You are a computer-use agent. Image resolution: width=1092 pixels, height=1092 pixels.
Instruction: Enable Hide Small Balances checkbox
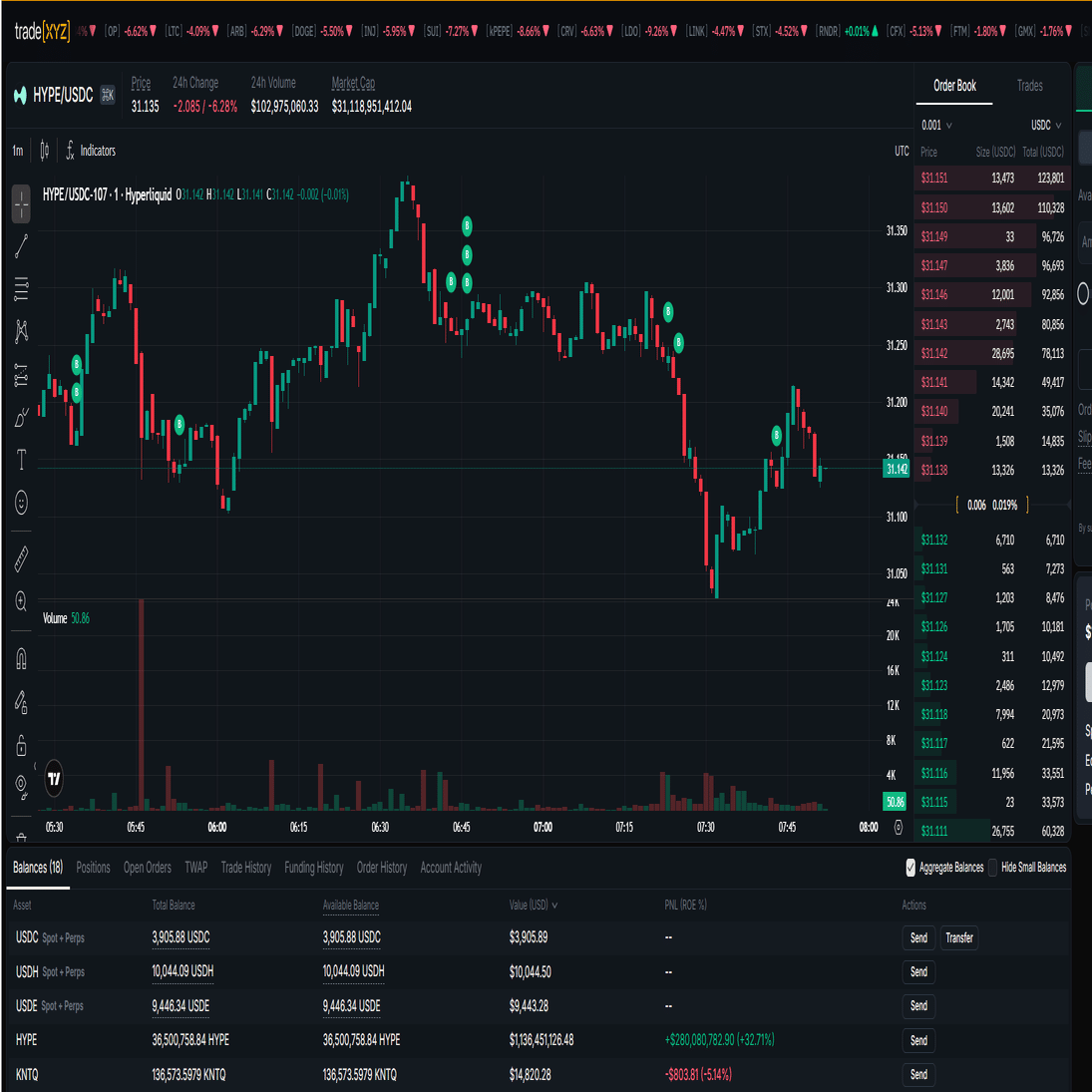click(x=993, y=868)
